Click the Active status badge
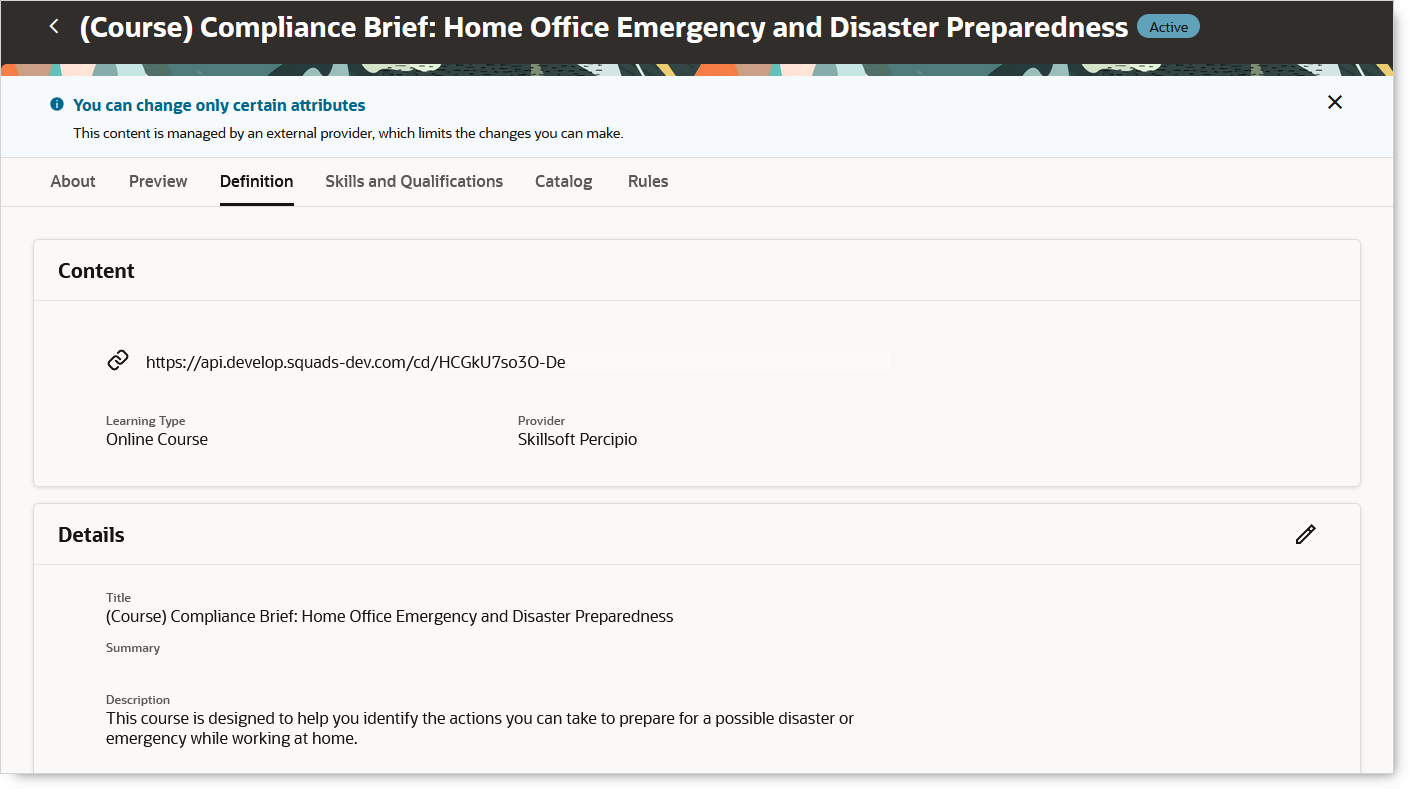The height and width of the screenshot is (789, 1409). pyautogui.click(x=1168, y=27)
